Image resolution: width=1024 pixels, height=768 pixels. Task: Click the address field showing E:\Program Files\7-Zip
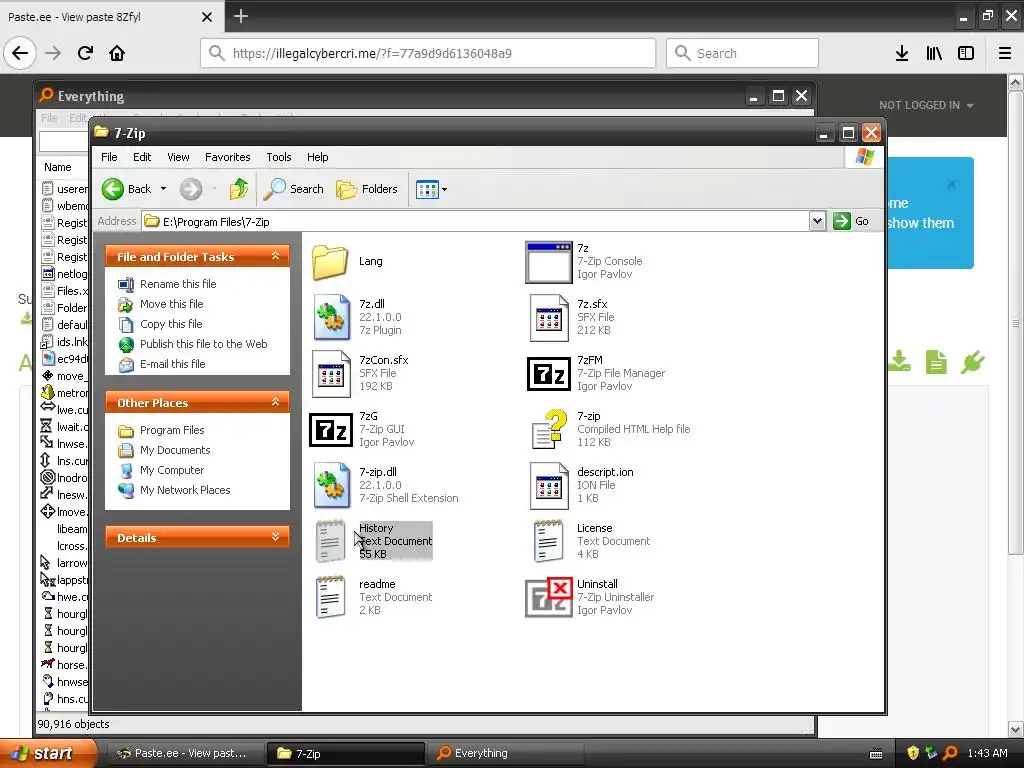point(475,221)
